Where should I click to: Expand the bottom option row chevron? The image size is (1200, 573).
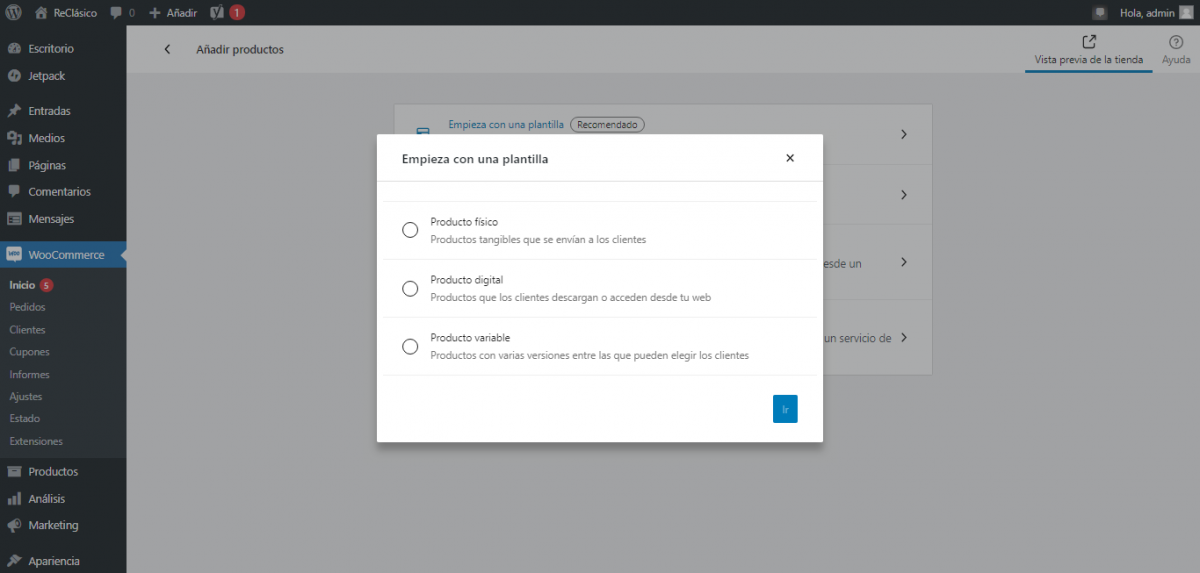[903, 338]
